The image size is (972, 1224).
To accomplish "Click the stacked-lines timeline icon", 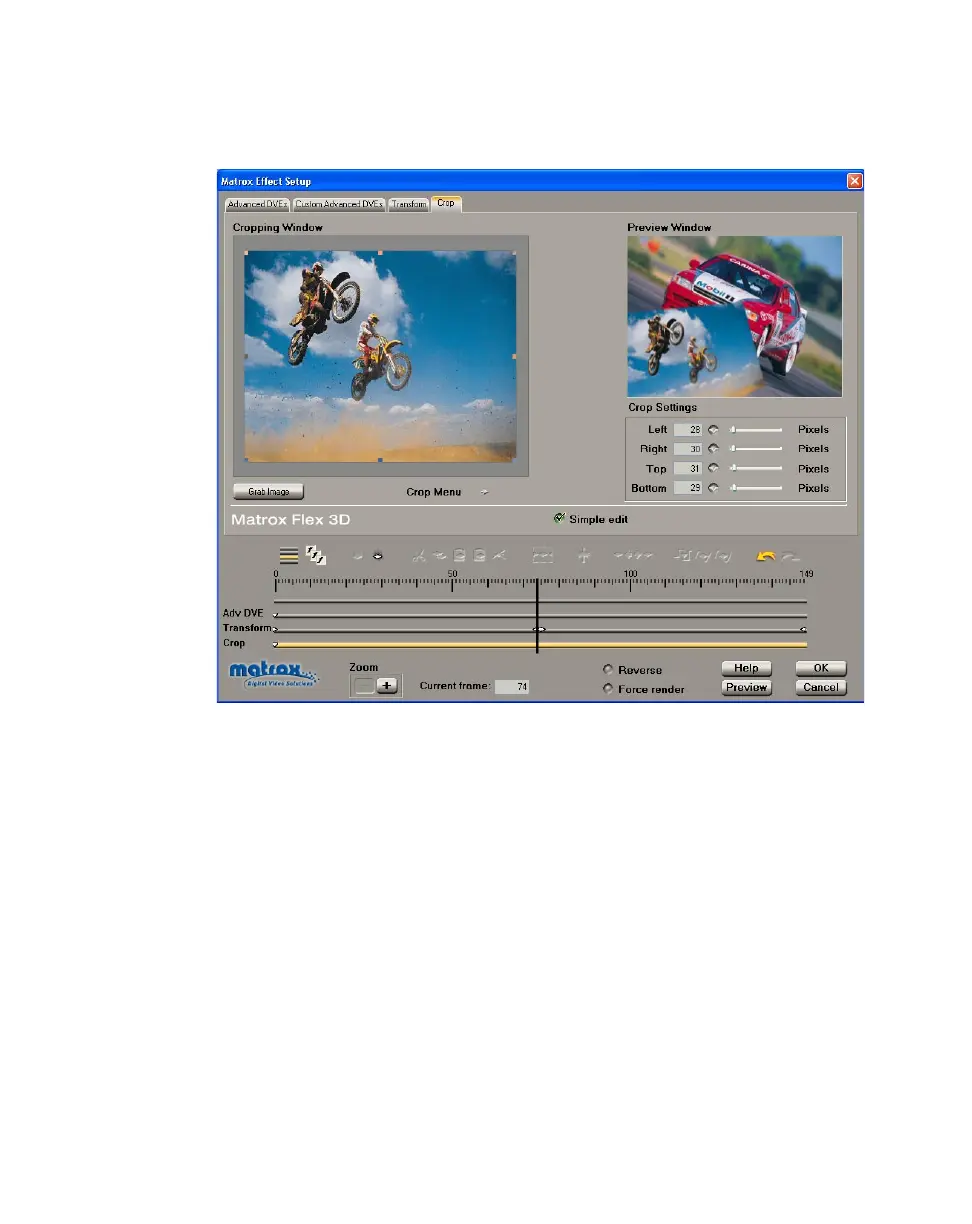I will pyautogui.click(x=288, y=555).
